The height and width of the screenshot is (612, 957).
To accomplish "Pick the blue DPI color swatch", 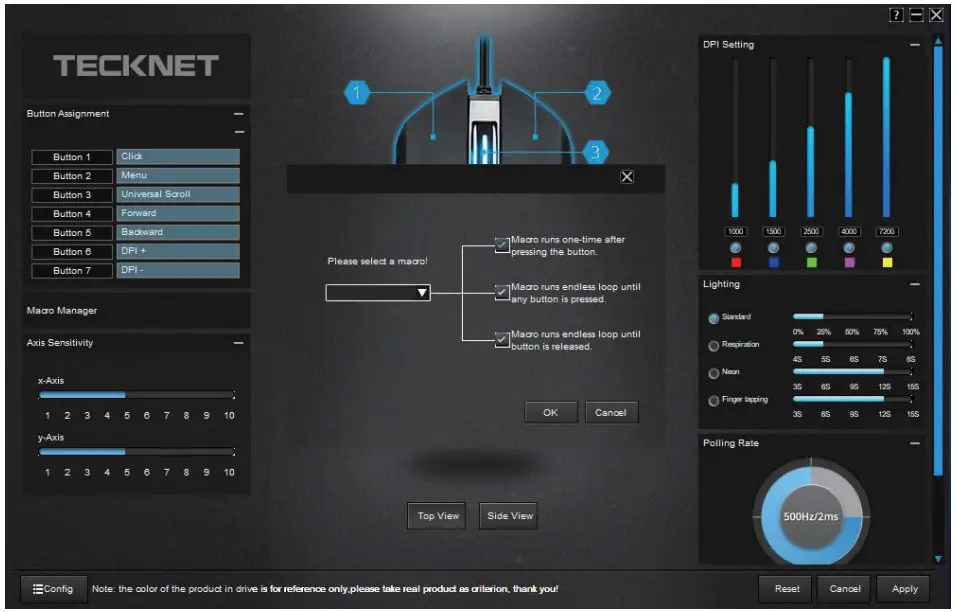I will point(774,263).
